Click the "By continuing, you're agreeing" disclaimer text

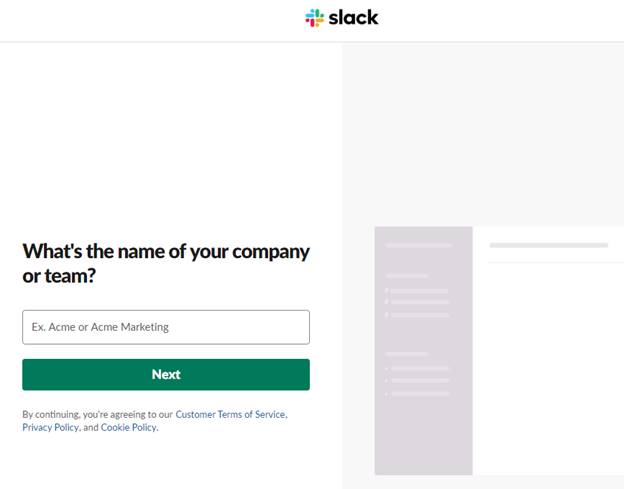(x=98, y=414)
